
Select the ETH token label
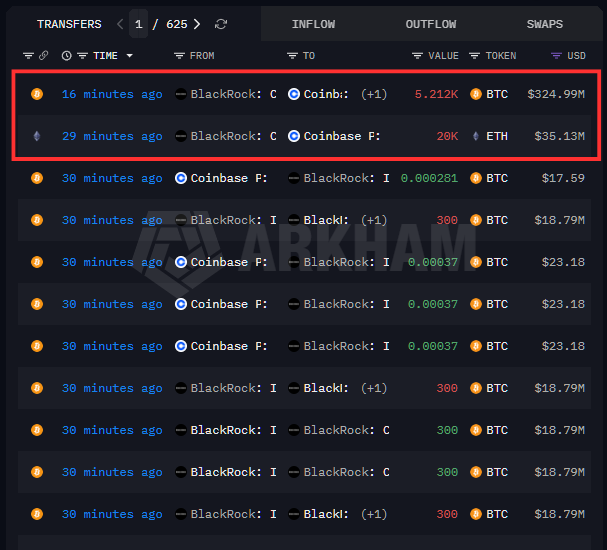tap(497, 136)
